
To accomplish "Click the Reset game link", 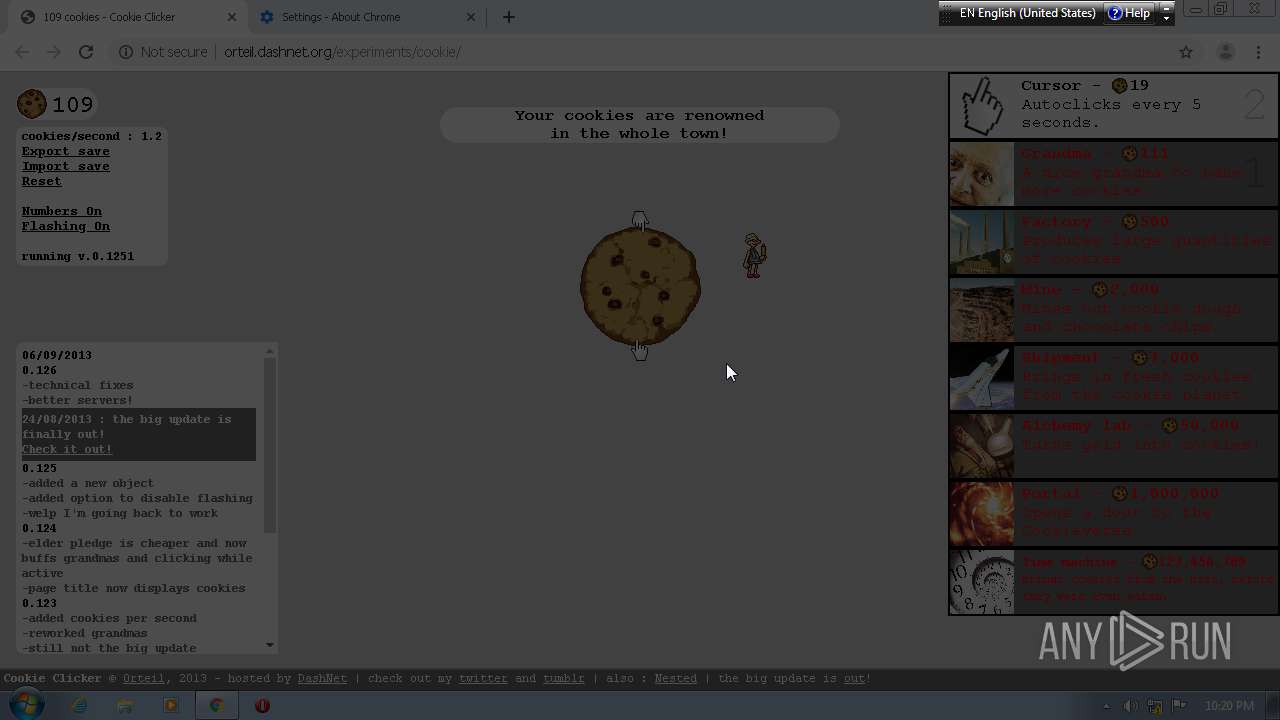I will pos(42,181).
